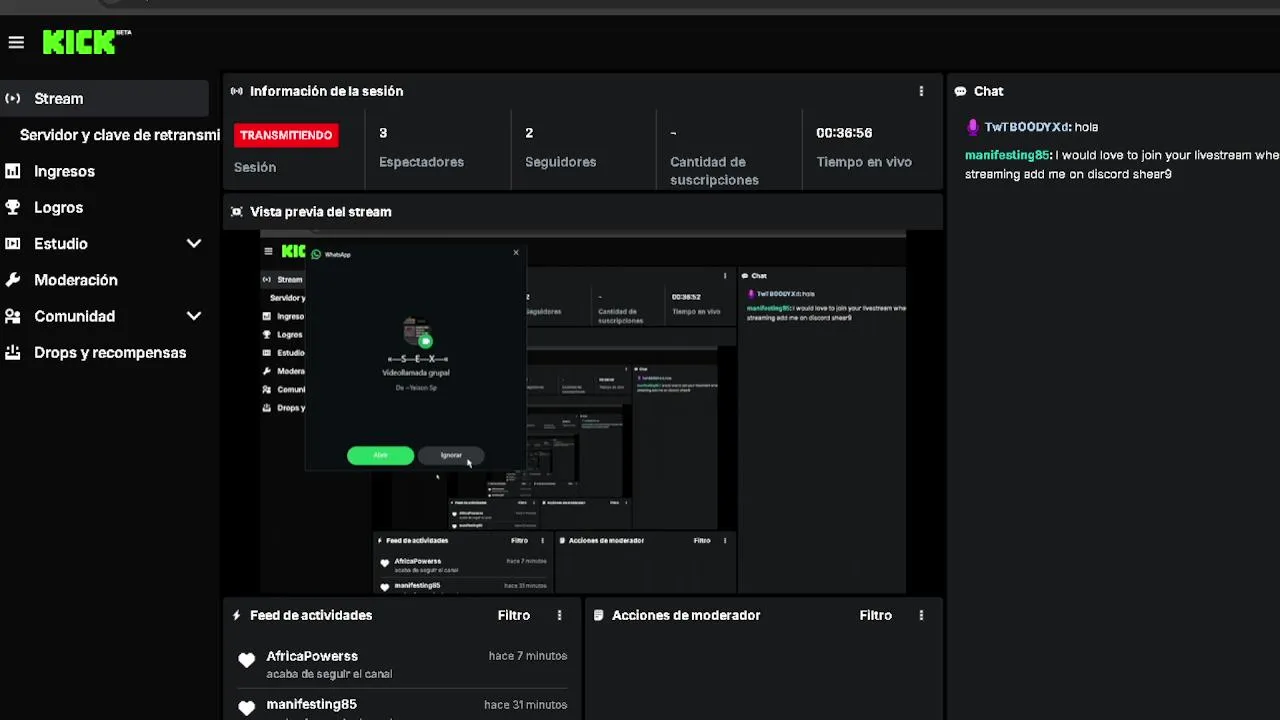Click the stream preview thumbnail
The height and width of the screenshot is (720, 1280).
583,412
